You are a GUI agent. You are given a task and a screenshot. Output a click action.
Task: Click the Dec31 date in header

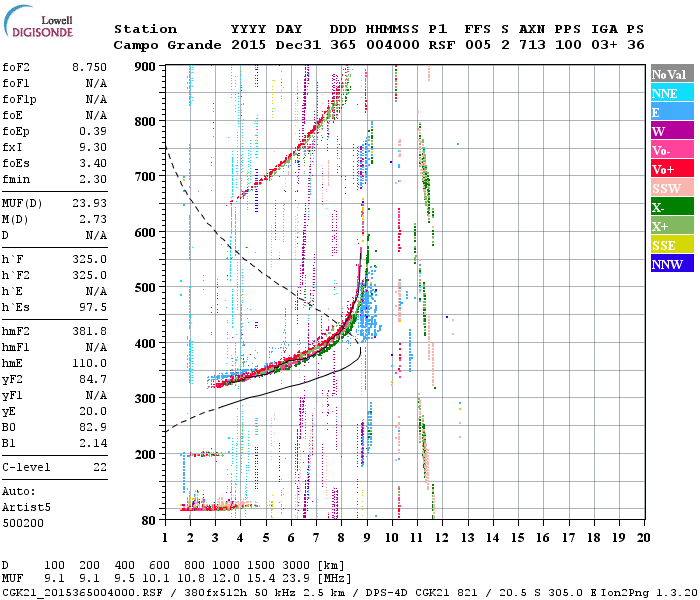[298, 45]
